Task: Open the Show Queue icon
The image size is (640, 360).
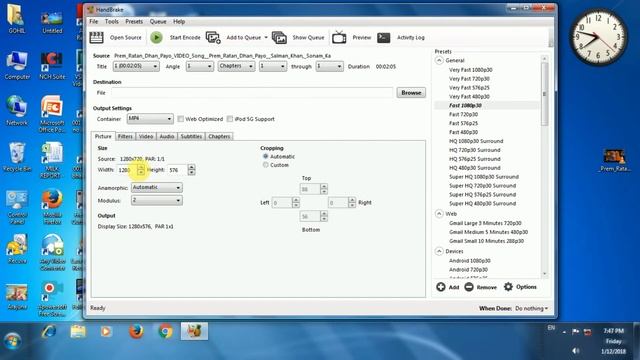Action: (x=279, y=38)
